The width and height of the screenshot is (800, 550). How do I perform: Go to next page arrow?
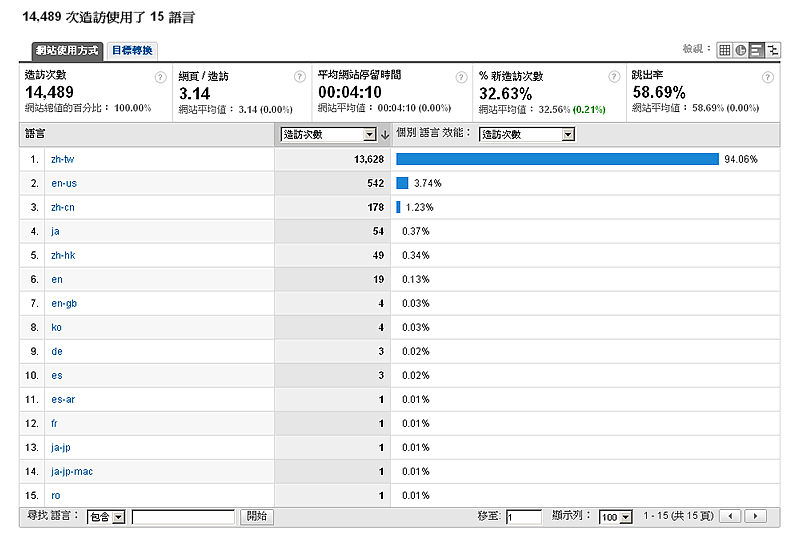(756, 516)
